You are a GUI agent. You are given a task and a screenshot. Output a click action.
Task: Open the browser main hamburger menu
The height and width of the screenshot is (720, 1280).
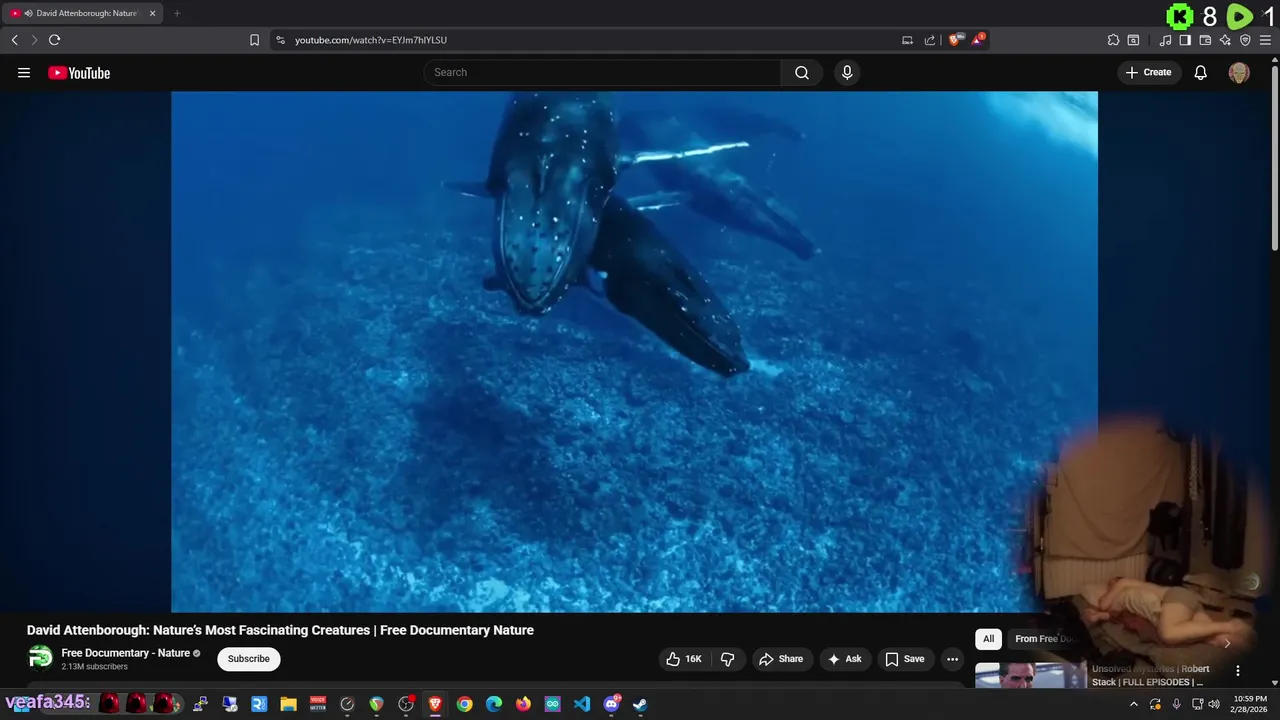(1265, 40)
